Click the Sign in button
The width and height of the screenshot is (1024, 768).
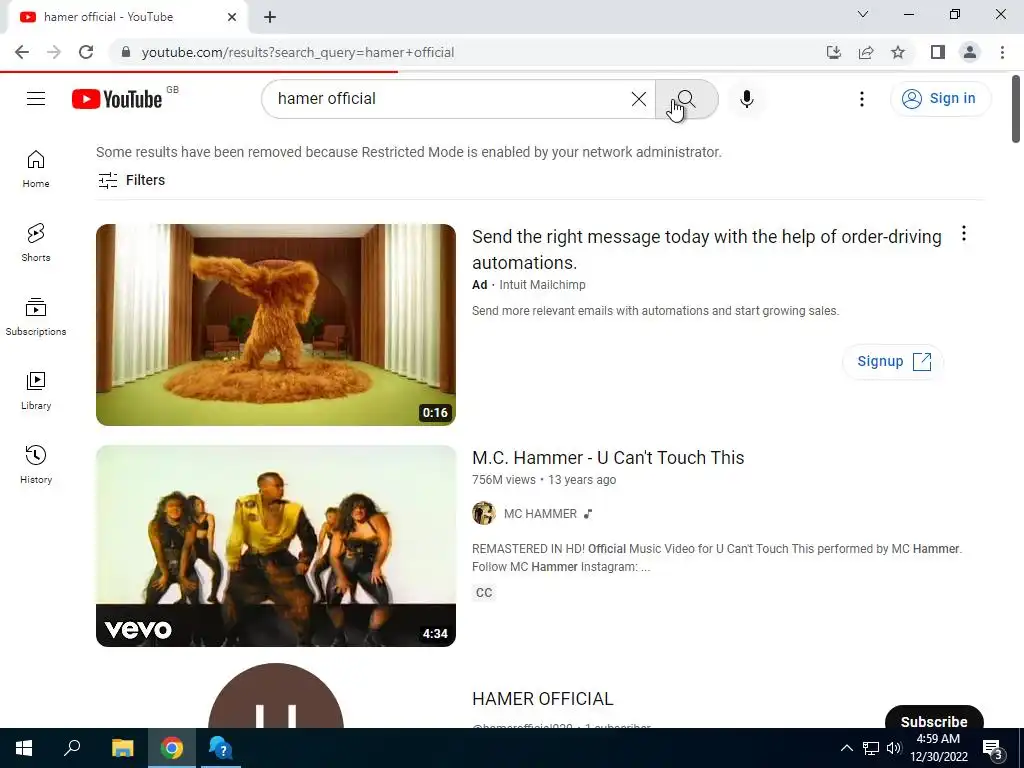940,99
